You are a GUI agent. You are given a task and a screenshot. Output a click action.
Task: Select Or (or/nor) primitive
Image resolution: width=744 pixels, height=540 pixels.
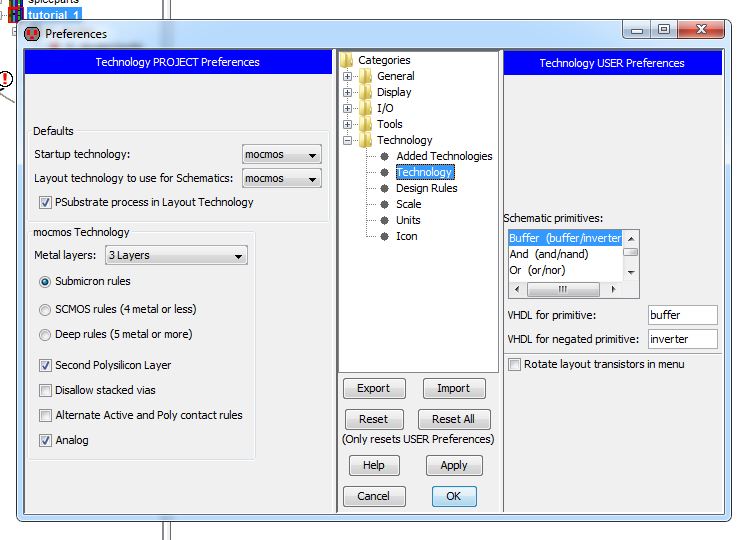pos(565,270)
